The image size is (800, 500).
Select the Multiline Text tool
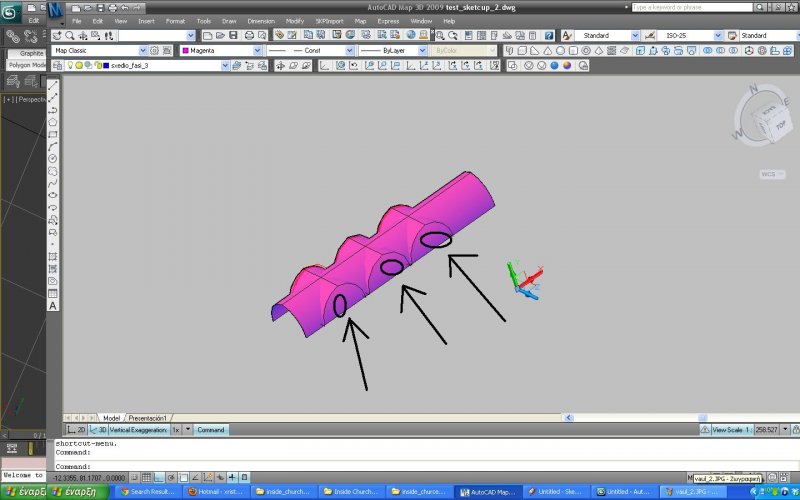53,306
